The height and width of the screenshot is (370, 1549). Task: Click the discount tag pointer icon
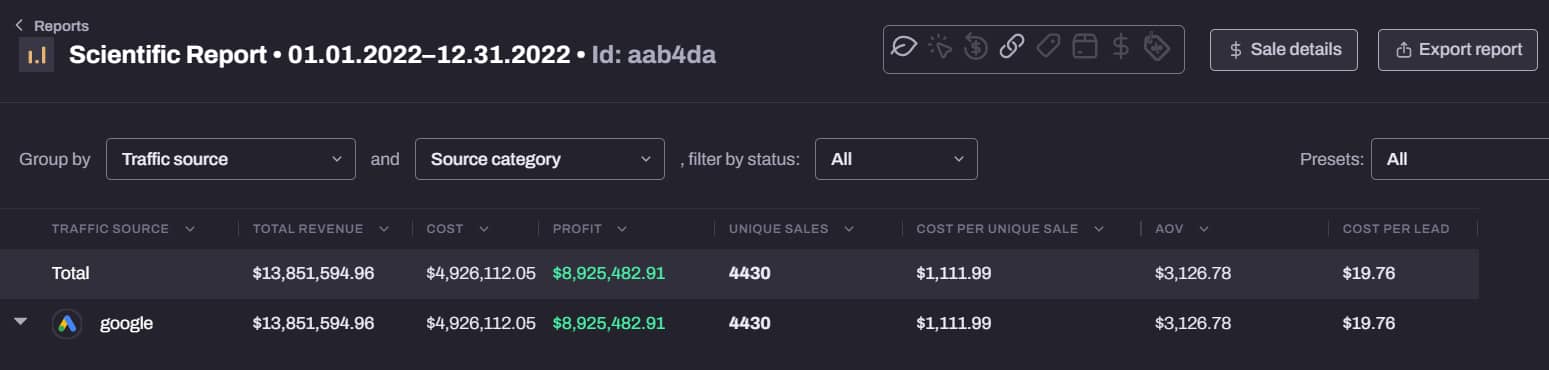pyautogui.click(x=1157, y=47)
